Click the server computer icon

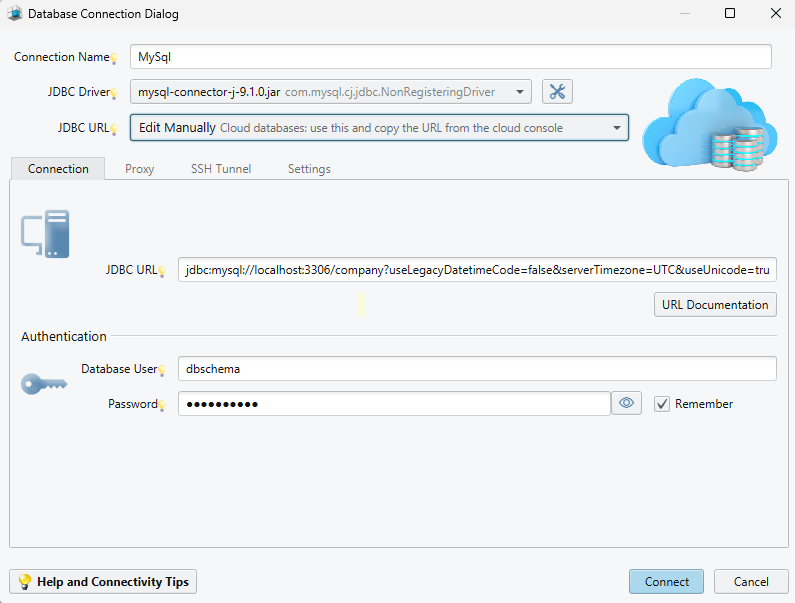click(x=45, y=234)
